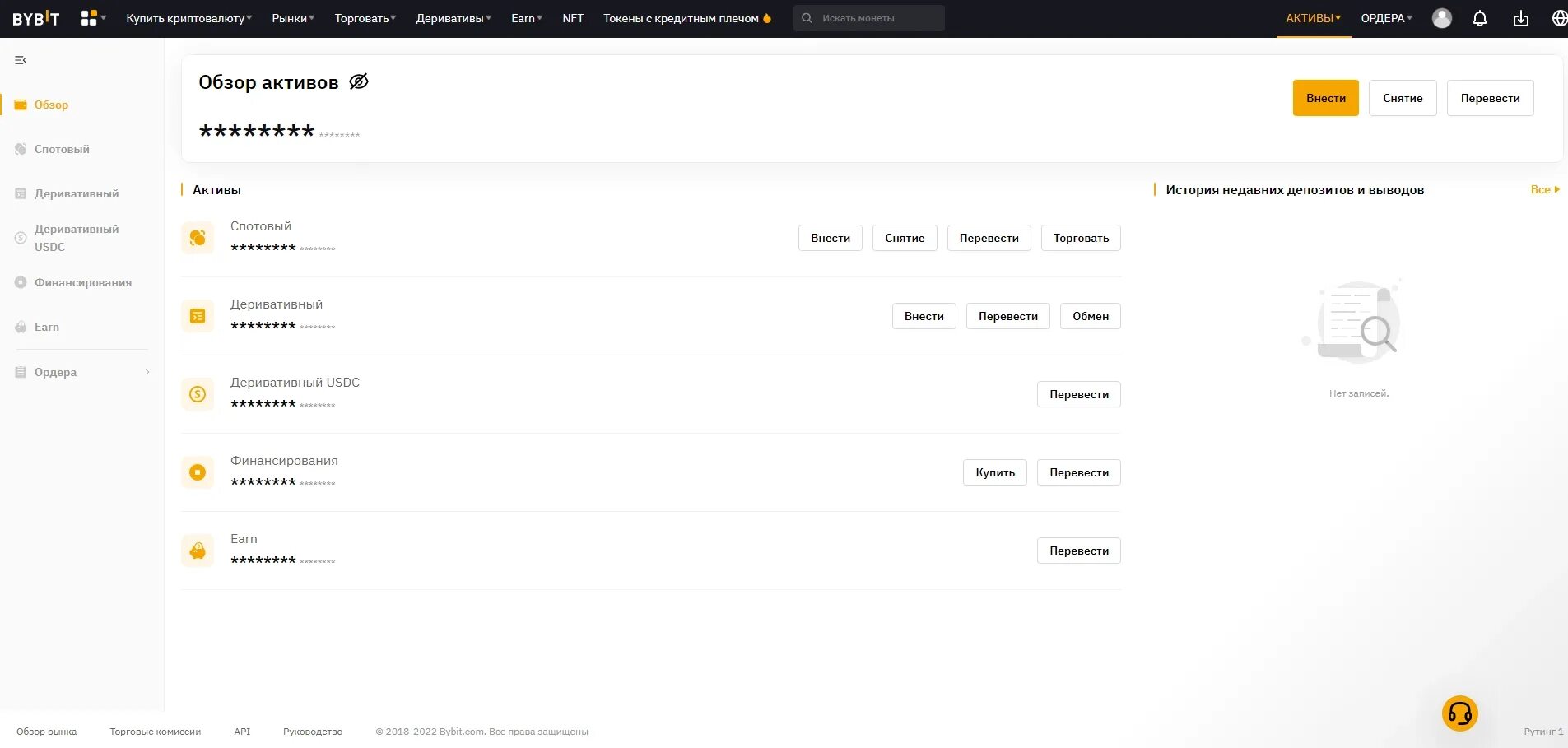Click Внести in the Спотовый row
This screenshot has height=748, width=1568.
coord(831,238)
